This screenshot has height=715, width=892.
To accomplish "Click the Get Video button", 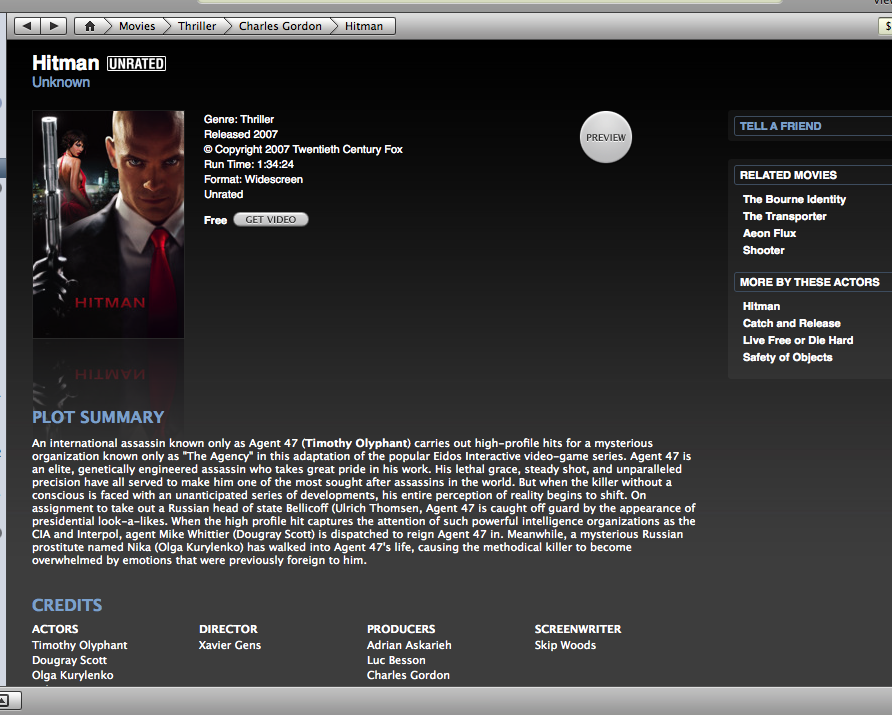I will (271, 220).
